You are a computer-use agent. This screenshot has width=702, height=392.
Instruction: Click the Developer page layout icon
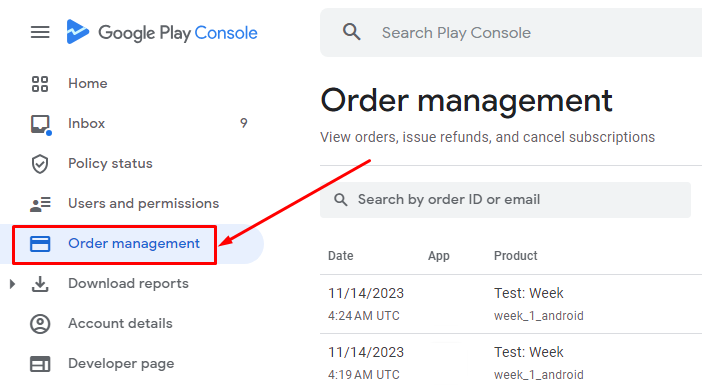pyautogui.click(x=40, y=364)
